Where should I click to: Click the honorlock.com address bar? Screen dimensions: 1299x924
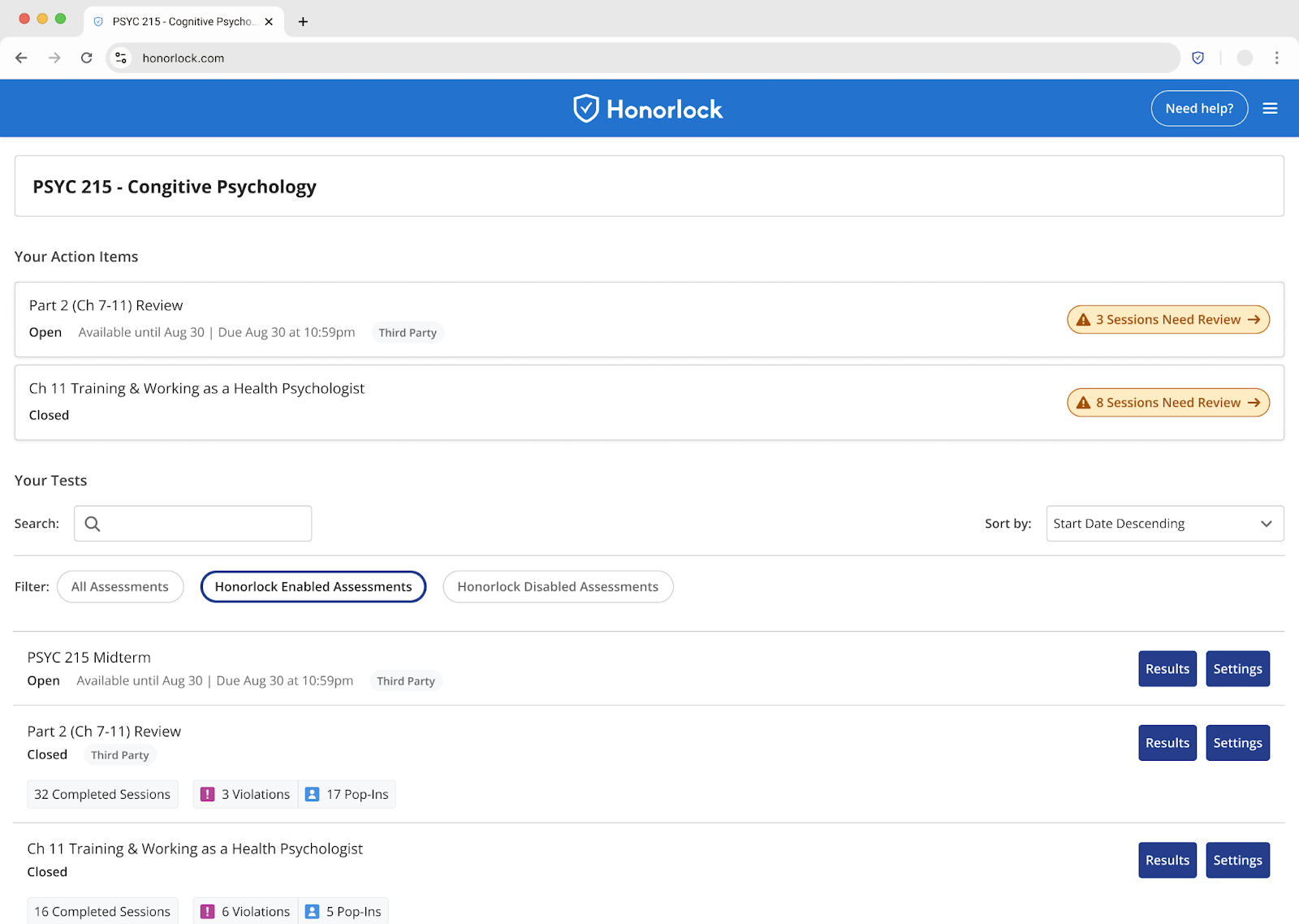point(641,58)
